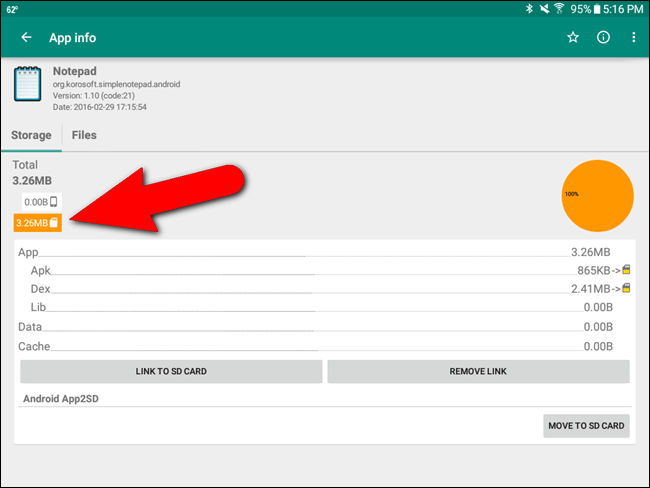Click the 62° temperature indicator
Viewport: 650px width, 488px height.
point(12,9)
